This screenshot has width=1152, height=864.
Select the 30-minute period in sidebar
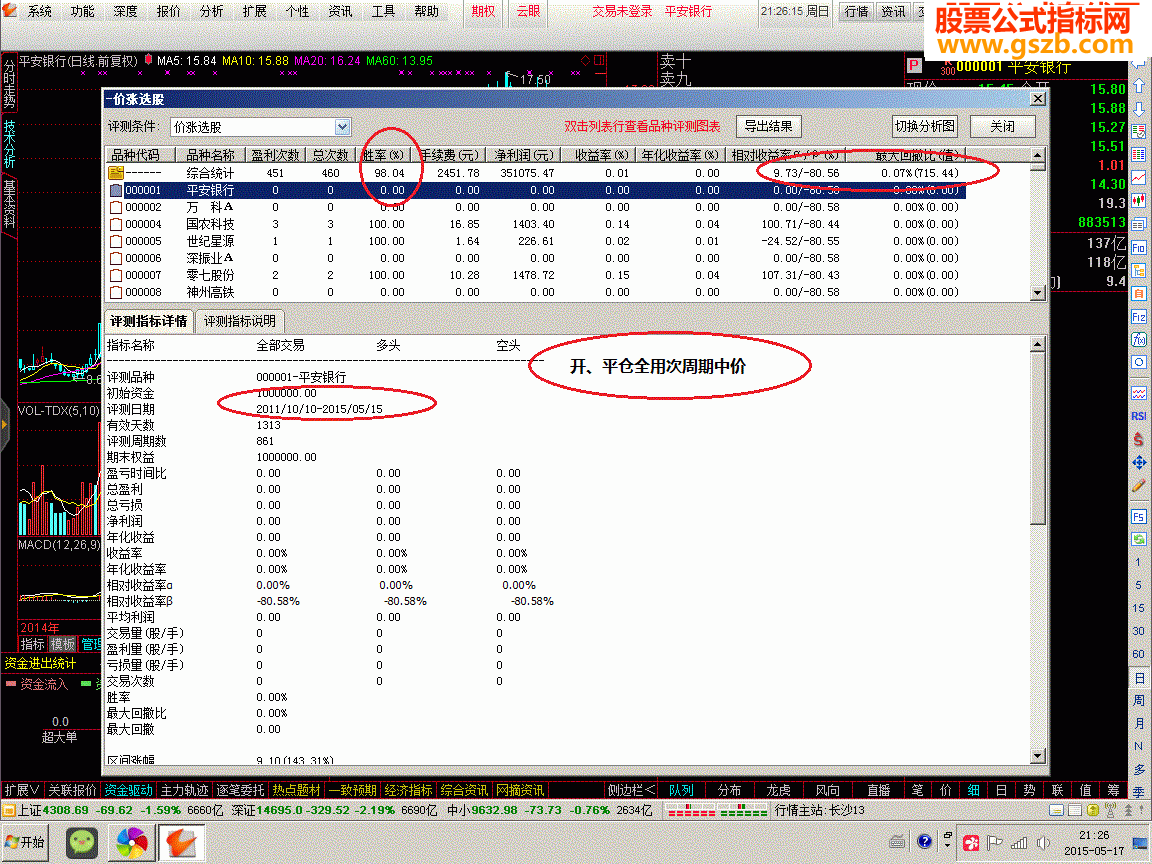click(x=1138, y=631)
